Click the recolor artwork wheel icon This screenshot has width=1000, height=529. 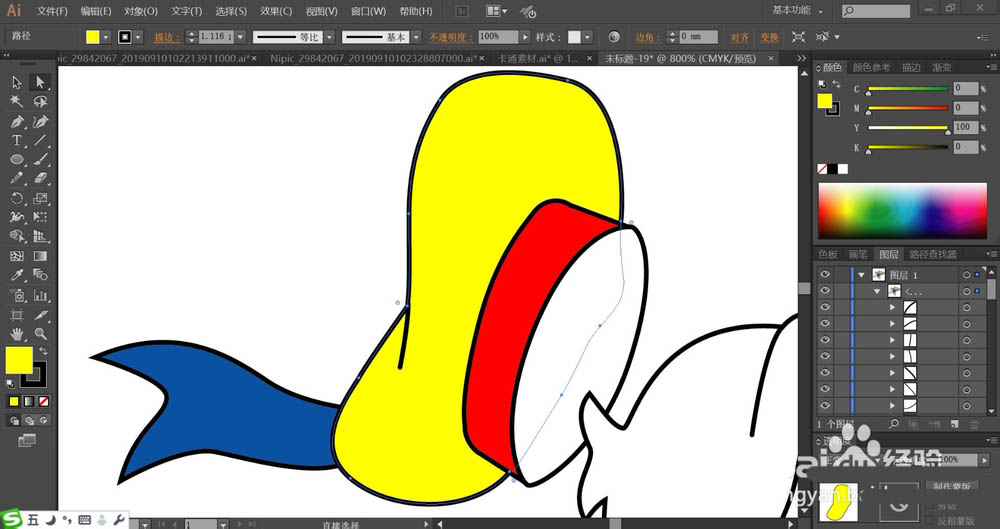click(614, 37)
